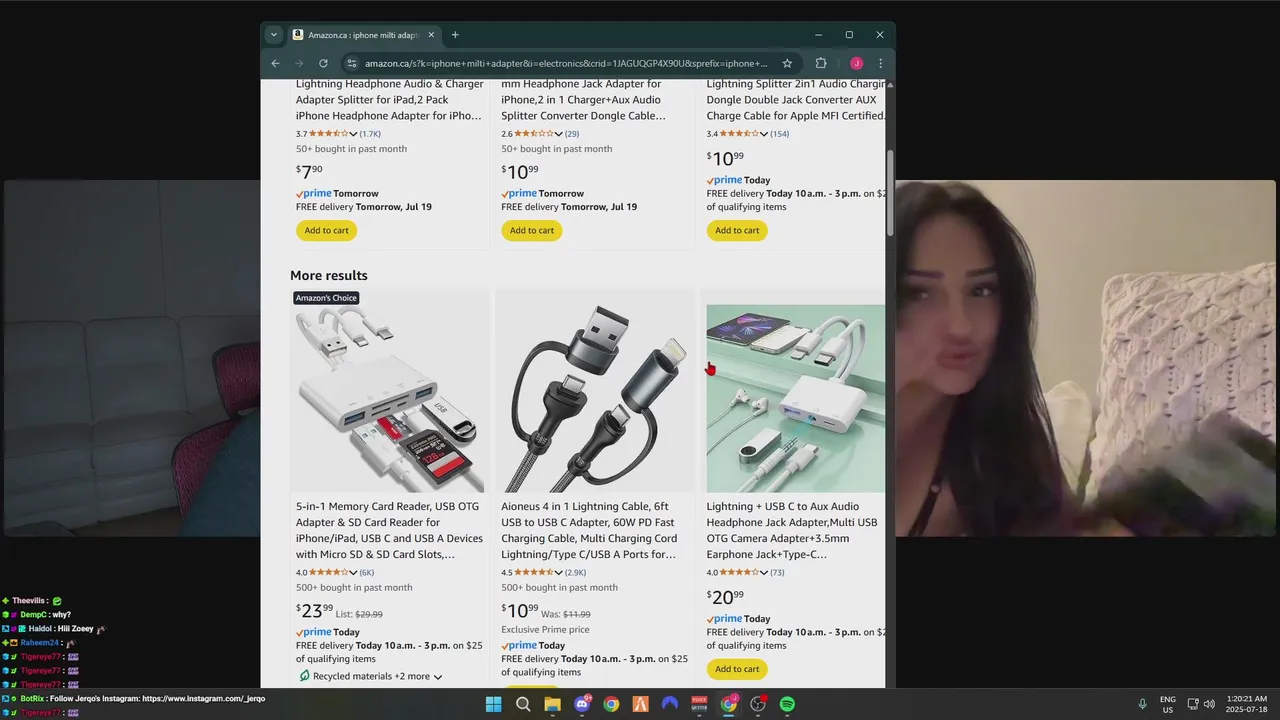Open the network icon in the system tray
This screenshot has height=720, width=1280.
point(1193,704)
